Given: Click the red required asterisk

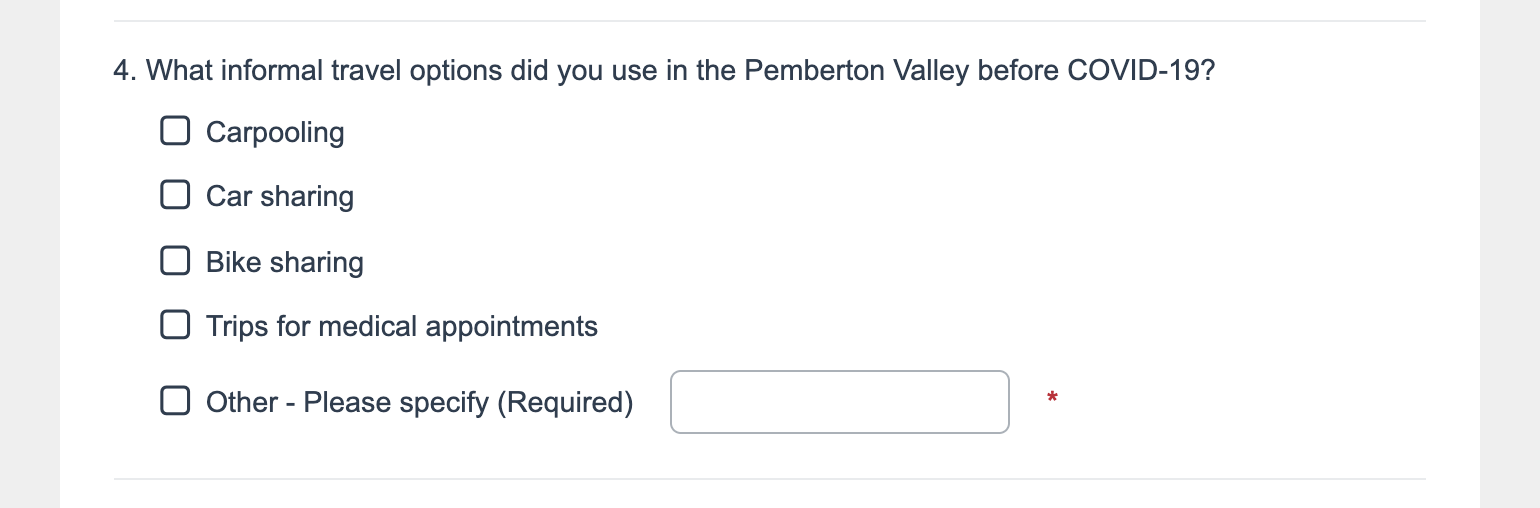Looking at the screenshot, I should click(1052, 399).
